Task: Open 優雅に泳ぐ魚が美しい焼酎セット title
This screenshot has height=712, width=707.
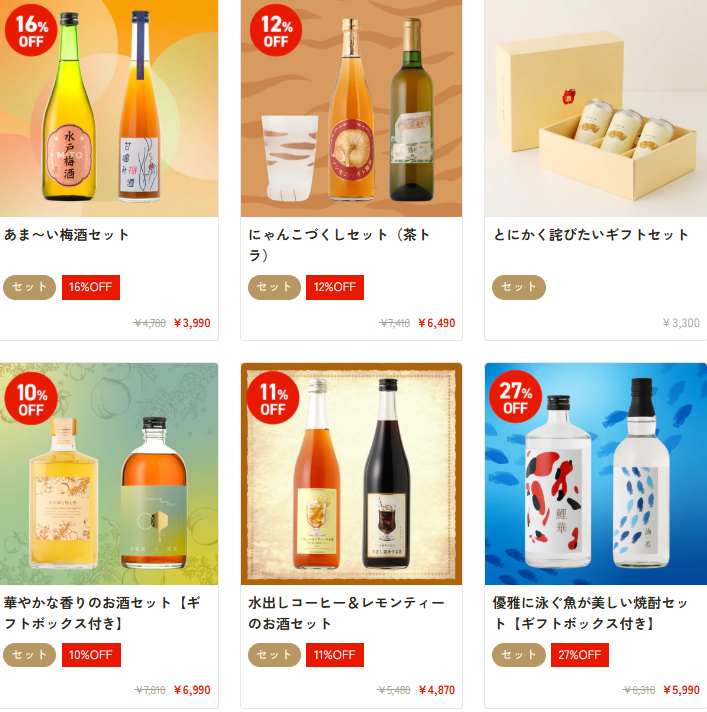Action: tap(591, 613)
